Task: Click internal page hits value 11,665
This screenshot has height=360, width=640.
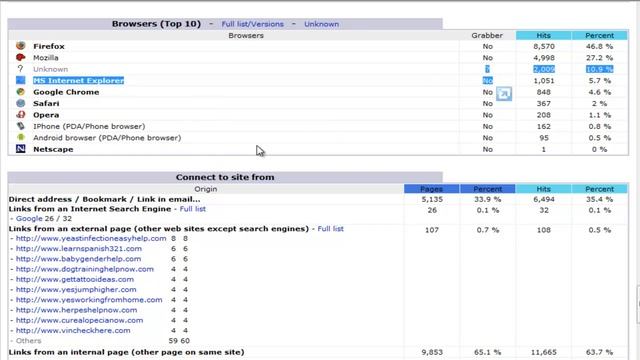Action: pyautogui.click(x=544, y=352)
